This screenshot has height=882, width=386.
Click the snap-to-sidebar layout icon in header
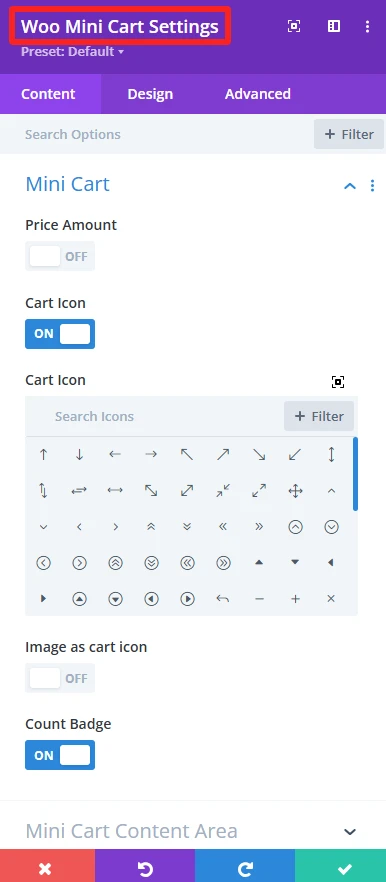coord(334,26)
